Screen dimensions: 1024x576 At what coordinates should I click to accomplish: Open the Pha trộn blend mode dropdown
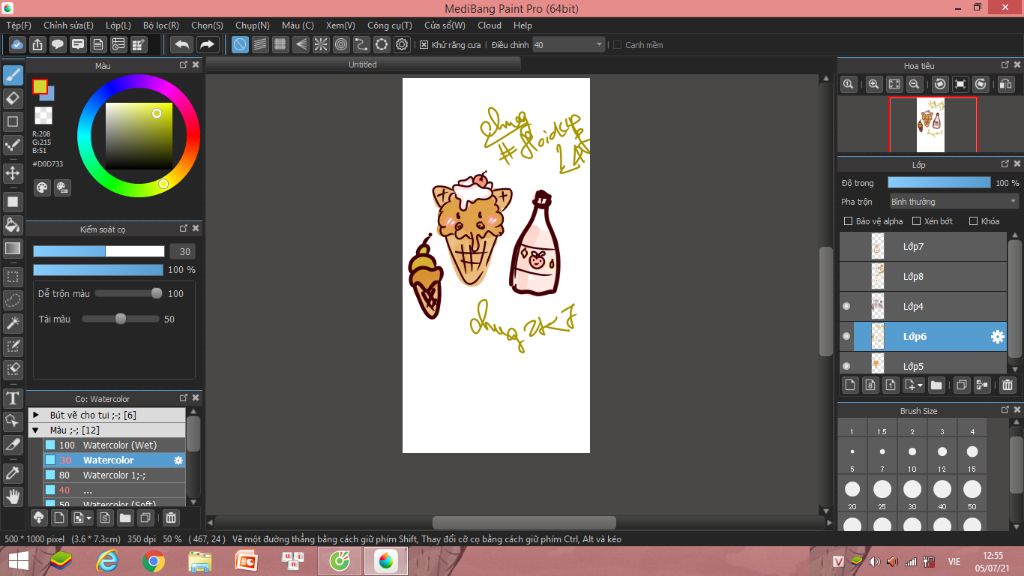click(x=953, y=202)
